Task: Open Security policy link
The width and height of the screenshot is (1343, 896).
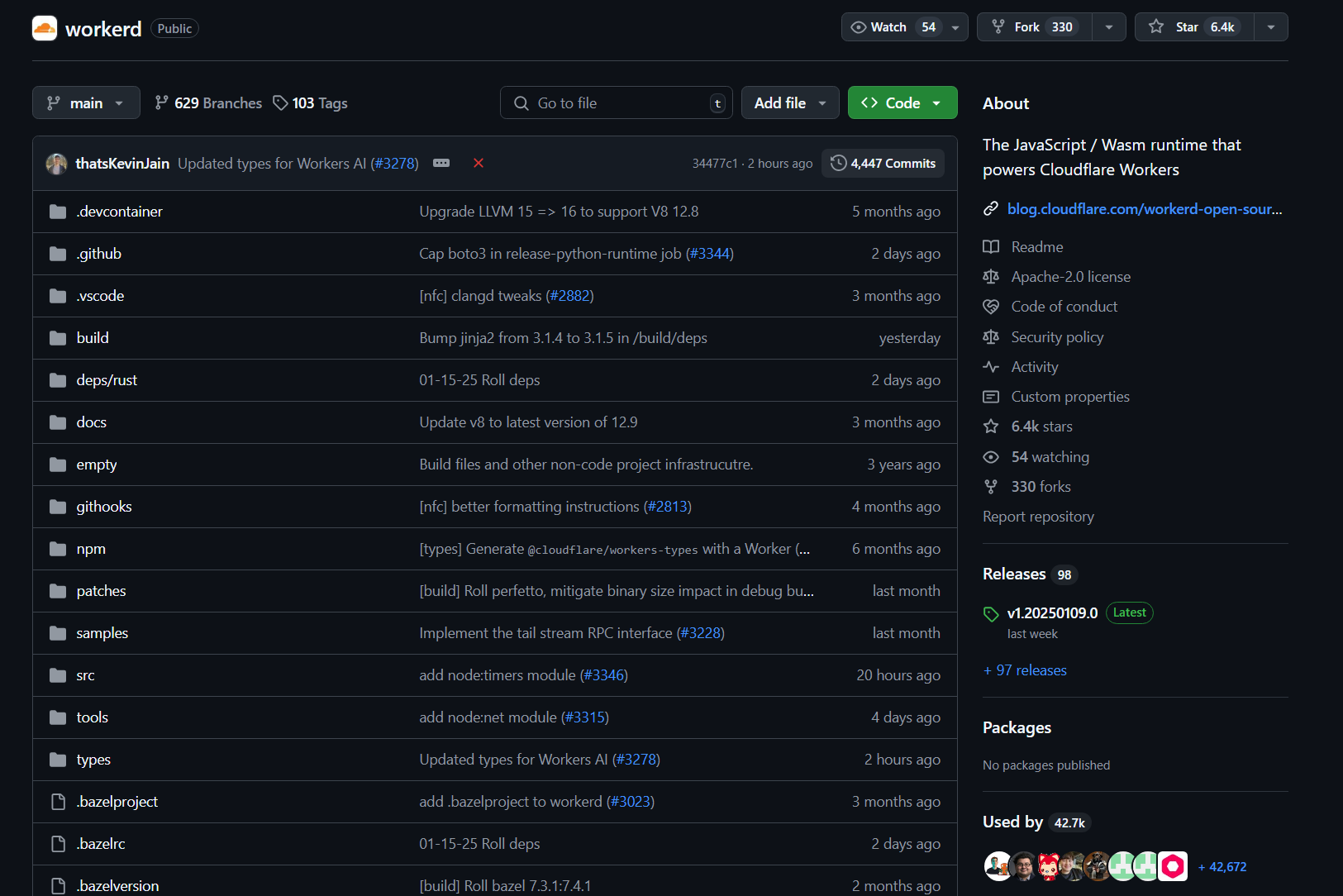Action: pyautogui.click(x=1057, y=337)
